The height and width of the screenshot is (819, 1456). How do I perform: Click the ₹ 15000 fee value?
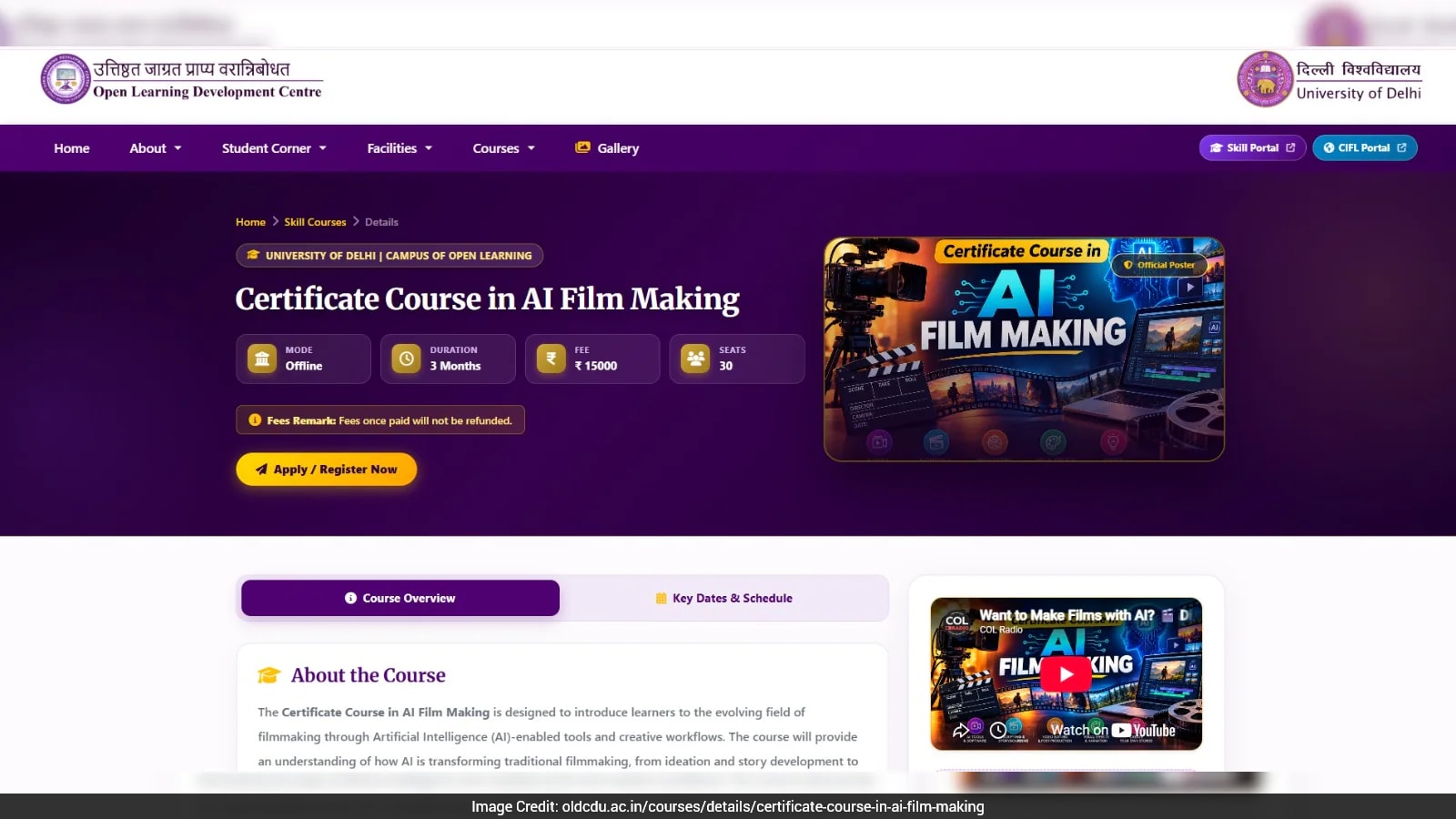point(596,366)
